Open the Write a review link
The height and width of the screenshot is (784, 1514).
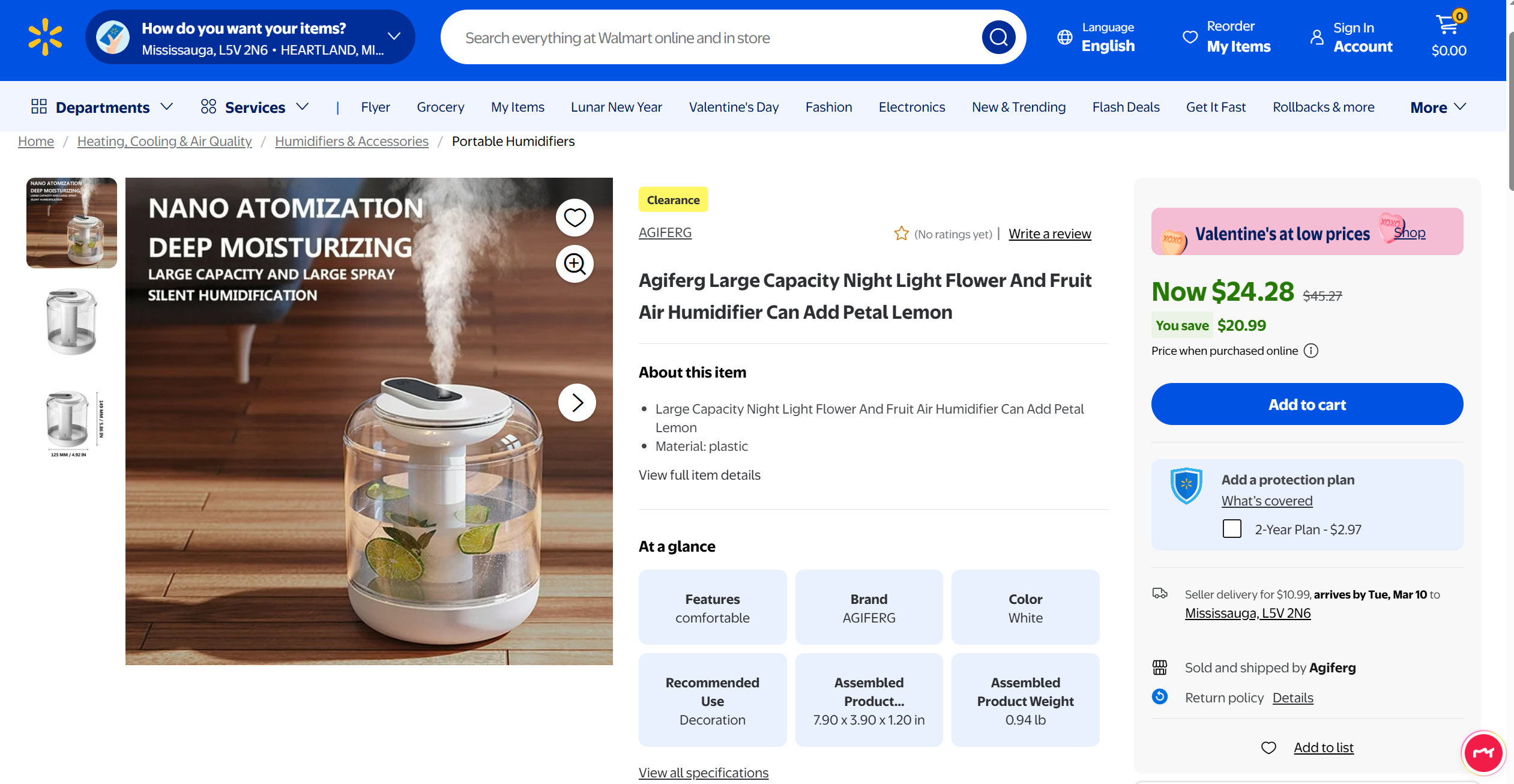click(1049, 234)
